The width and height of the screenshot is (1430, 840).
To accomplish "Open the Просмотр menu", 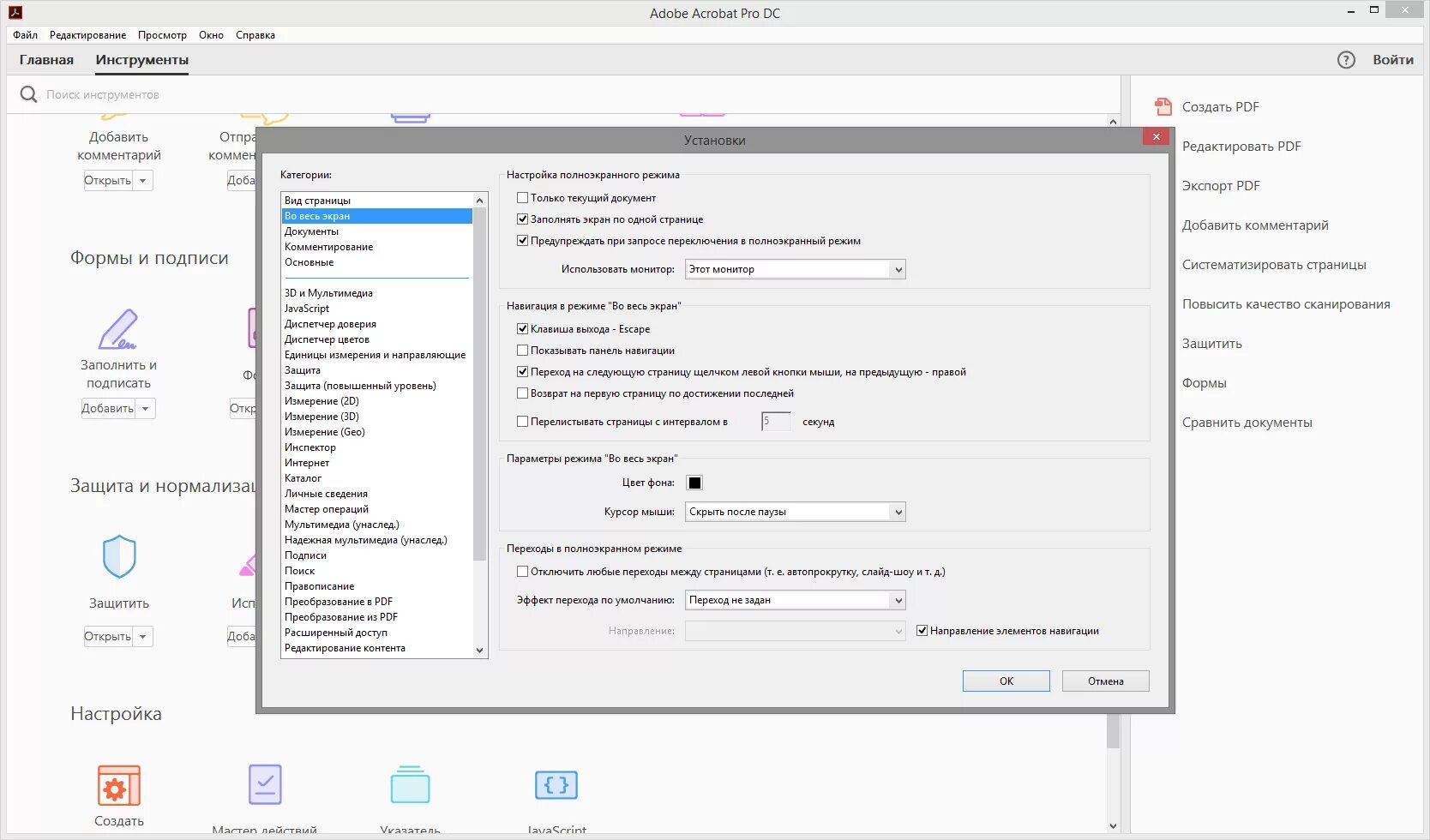I will [162, 35].
